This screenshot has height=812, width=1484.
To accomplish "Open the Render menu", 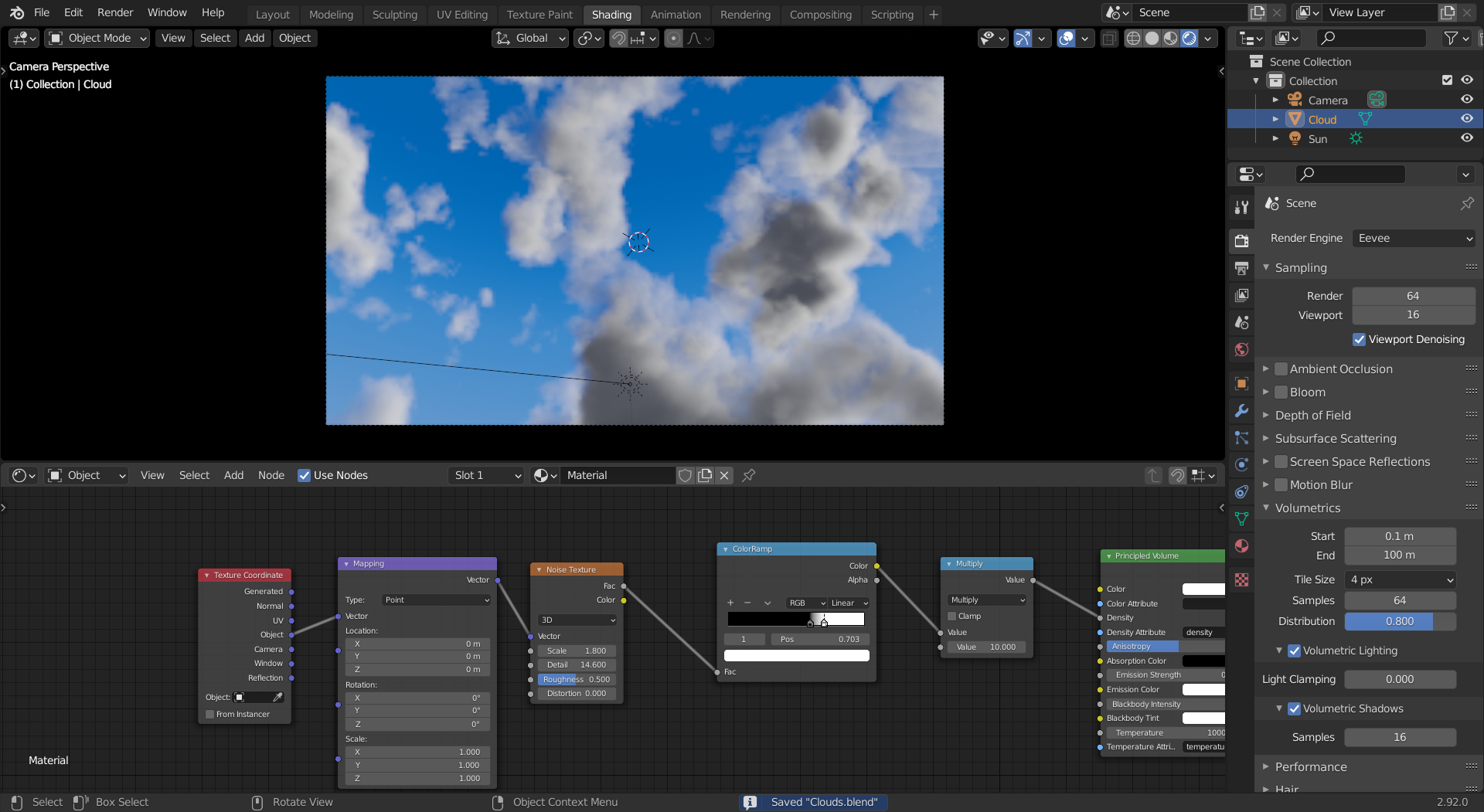I will click(x=114, y=13).
